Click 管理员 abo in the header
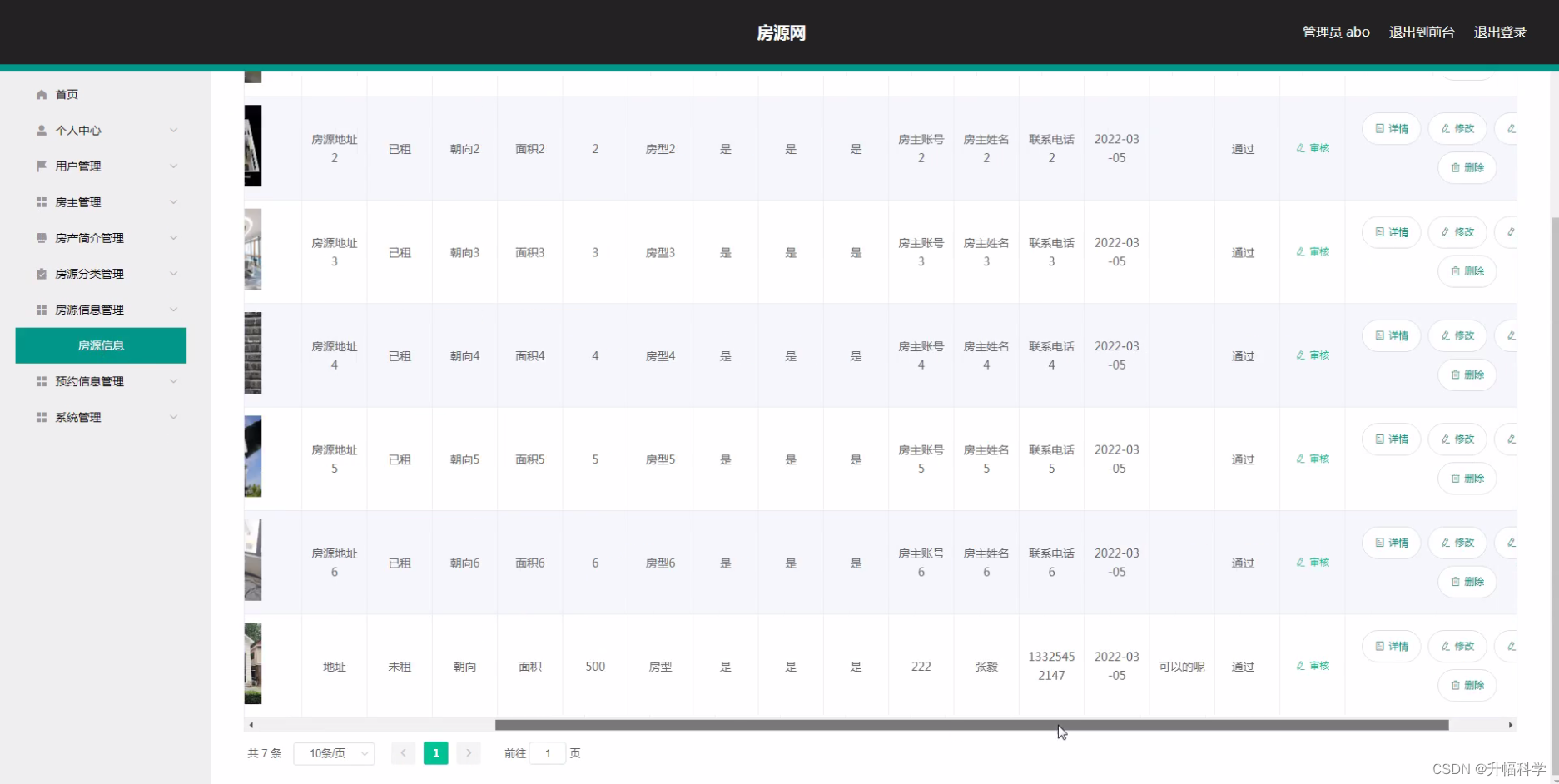The width and height of the screenshot is (1559, 784). pos(1336,32)
